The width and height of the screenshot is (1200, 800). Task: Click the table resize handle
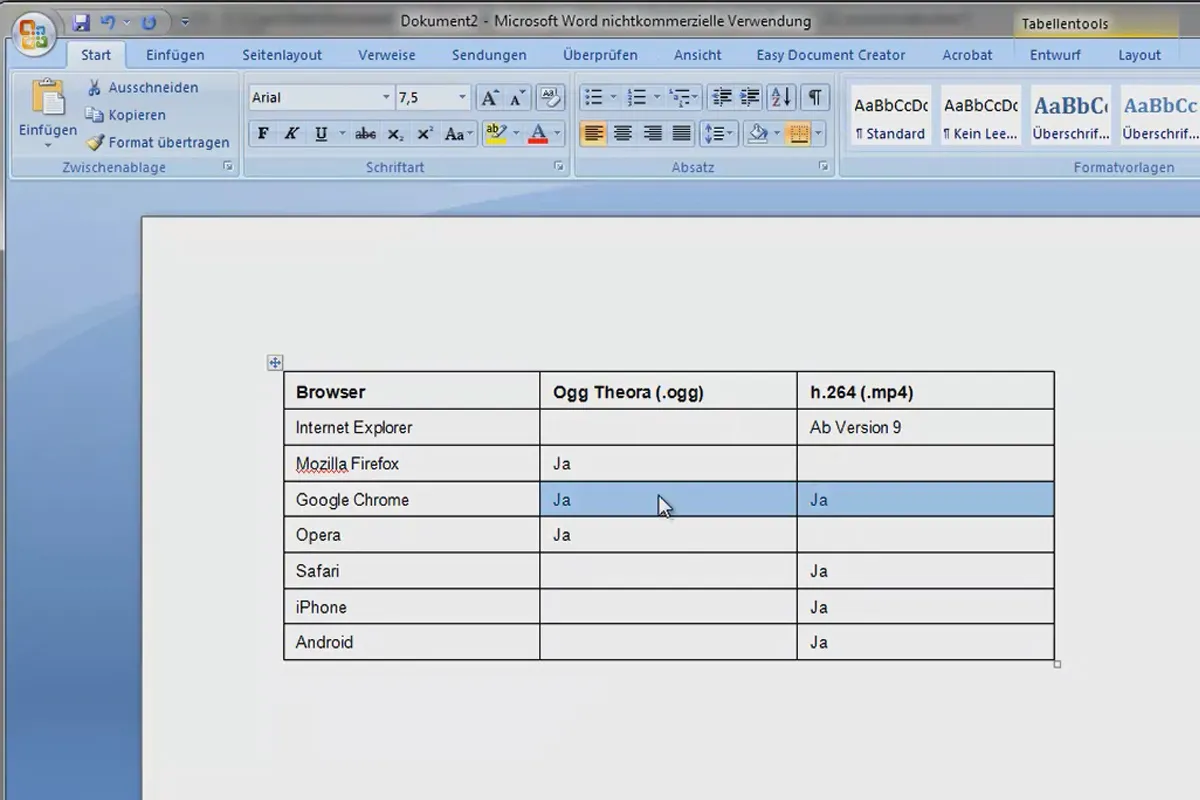click(x=1058, y=664)
